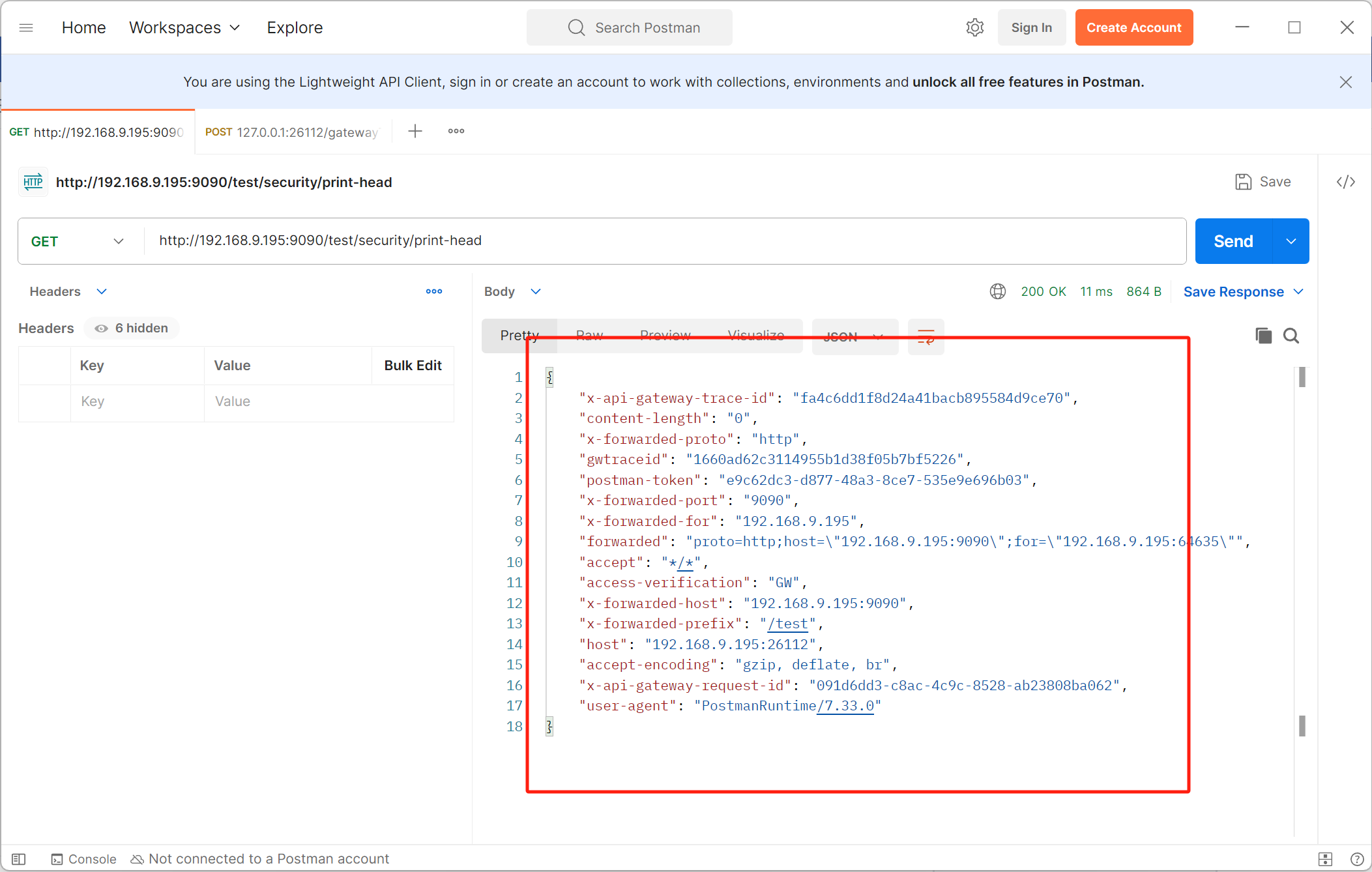Image resolution: width=1372 pixels, height=872 pixels.
Task: Click the code snippet icon
Action: point(1345,182)
